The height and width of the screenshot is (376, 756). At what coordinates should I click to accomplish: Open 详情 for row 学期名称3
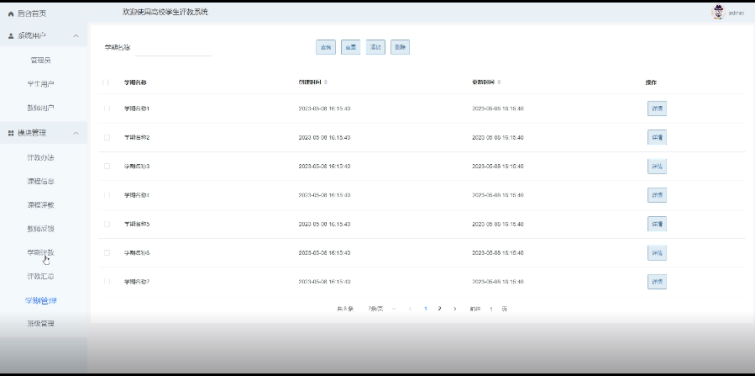point(657,166)
